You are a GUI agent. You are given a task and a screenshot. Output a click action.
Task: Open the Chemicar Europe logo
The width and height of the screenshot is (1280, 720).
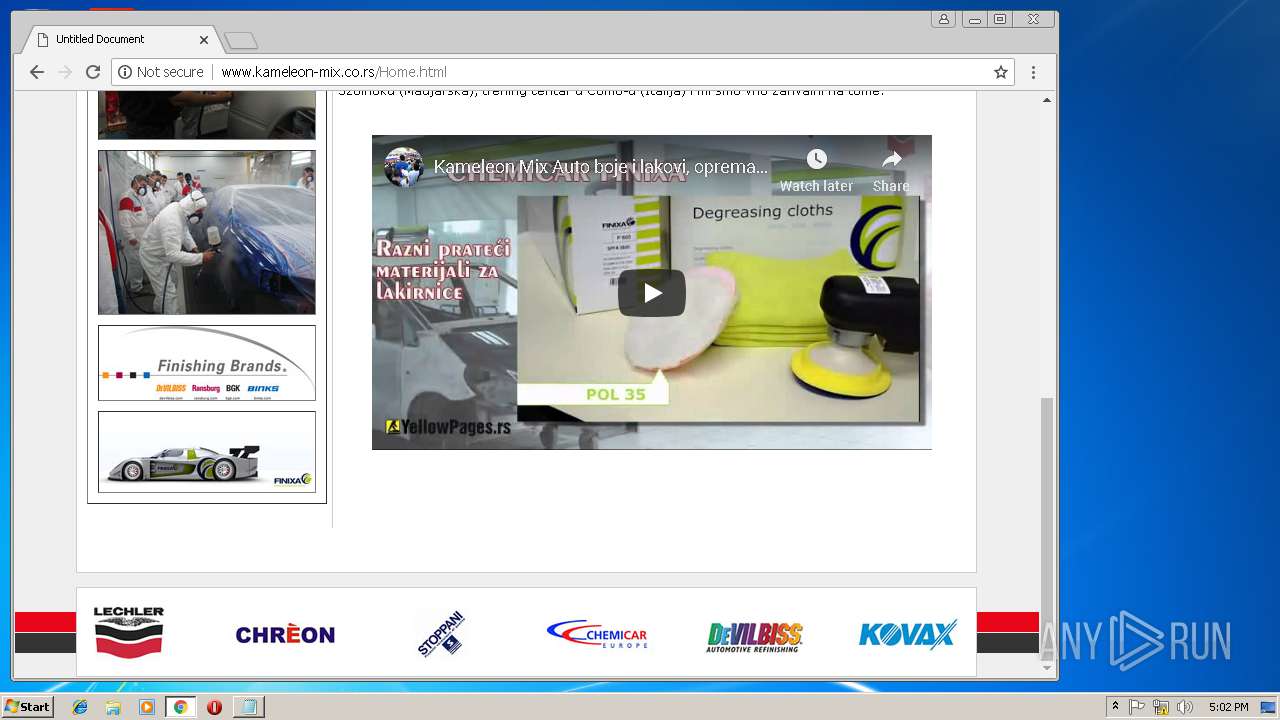pyautogui.click(x=597, y=634)
